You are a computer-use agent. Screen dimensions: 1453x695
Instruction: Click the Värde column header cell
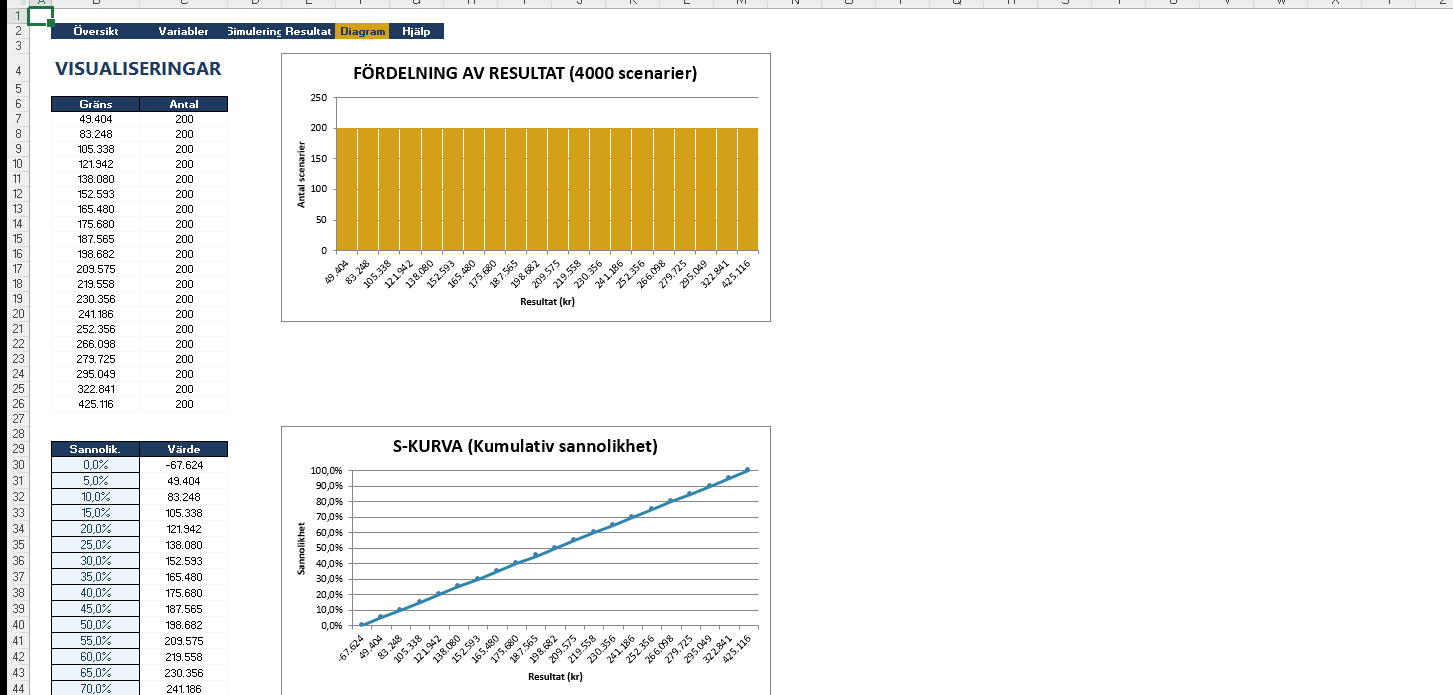[x=184, y=450]
